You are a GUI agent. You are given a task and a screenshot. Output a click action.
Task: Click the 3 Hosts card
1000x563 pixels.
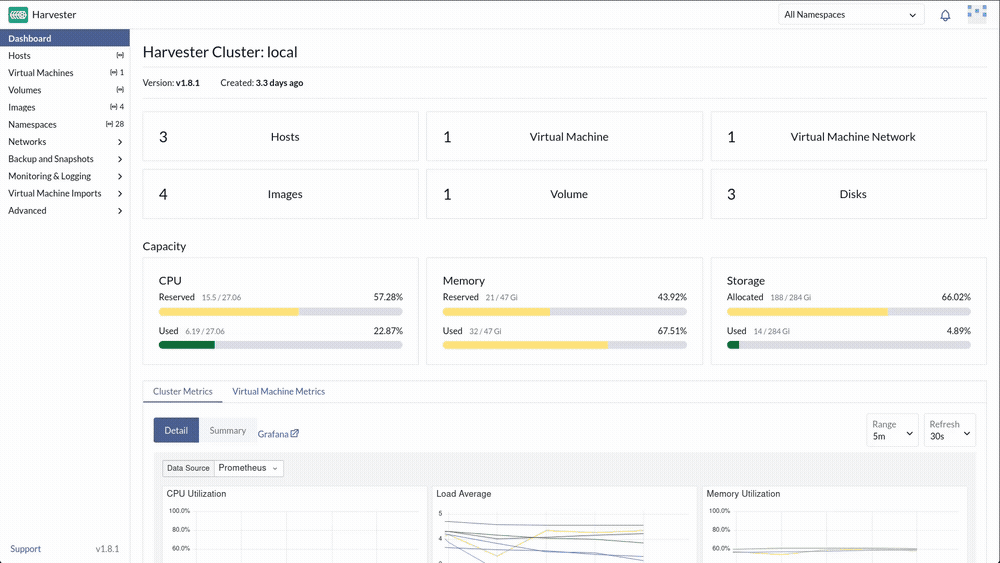(x=281, y=136)
